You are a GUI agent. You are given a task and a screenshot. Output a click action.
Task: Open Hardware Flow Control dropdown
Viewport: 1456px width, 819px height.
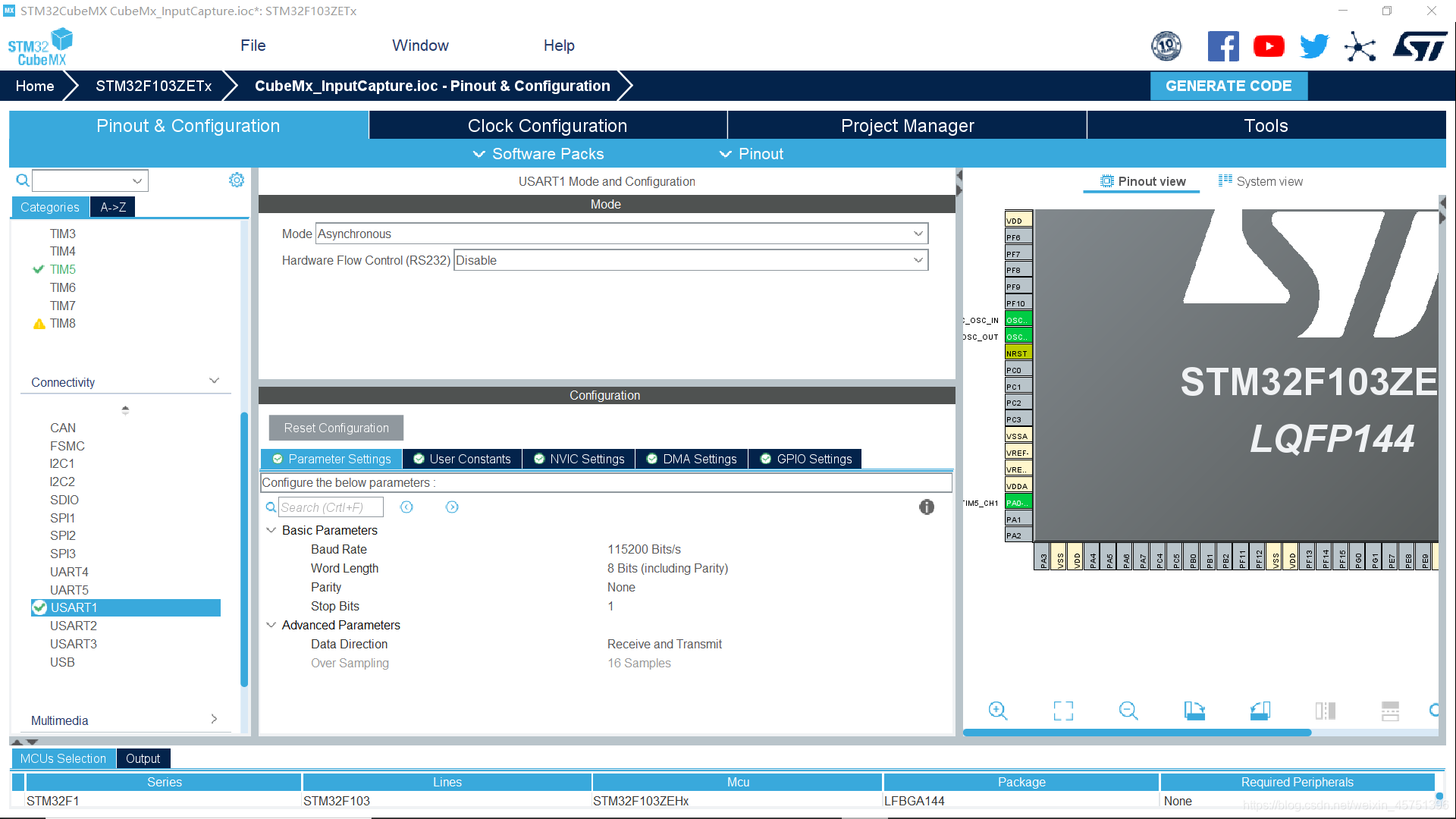tap(691, 260)
